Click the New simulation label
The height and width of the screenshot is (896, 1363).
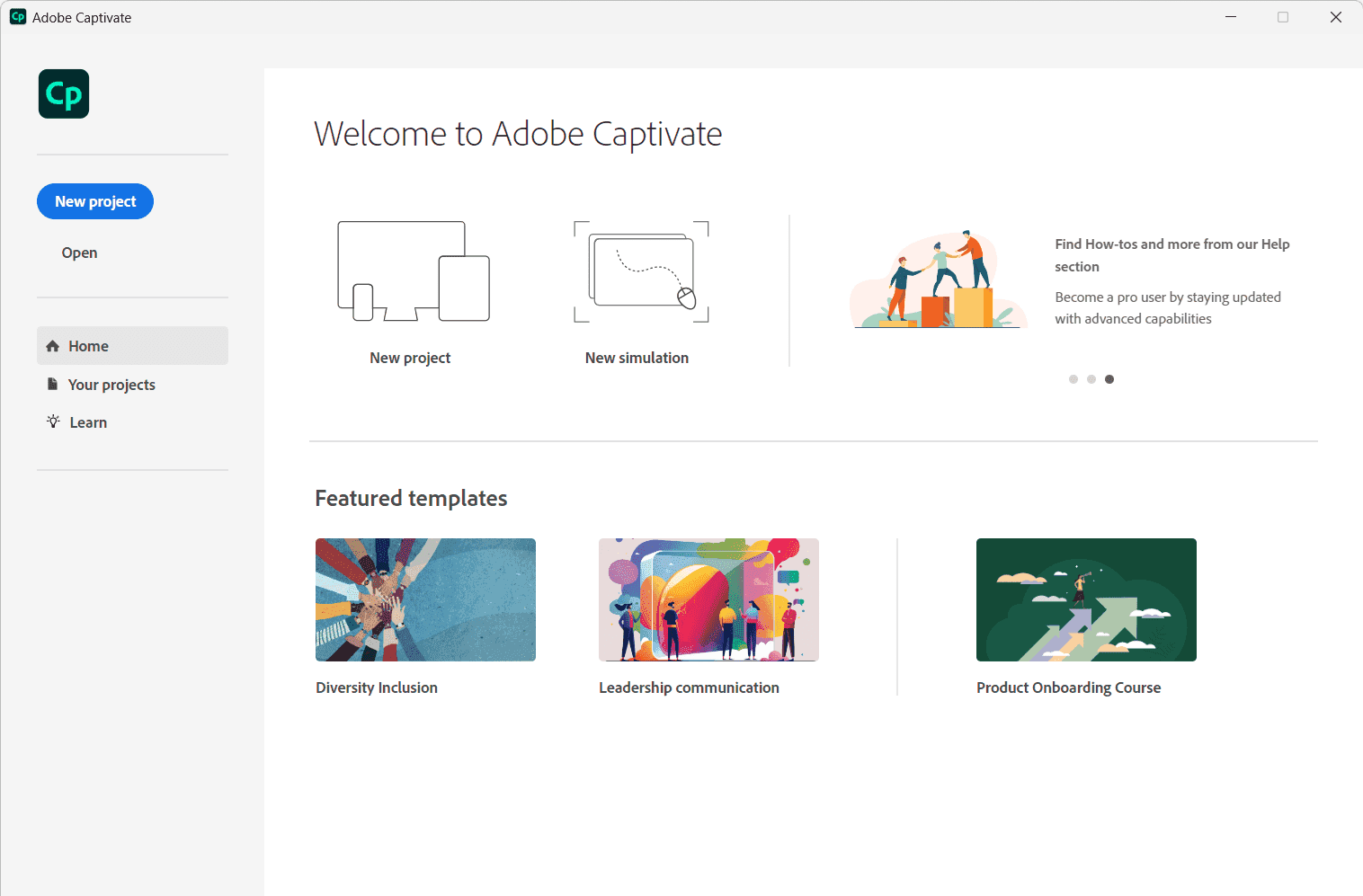(637, 358)
